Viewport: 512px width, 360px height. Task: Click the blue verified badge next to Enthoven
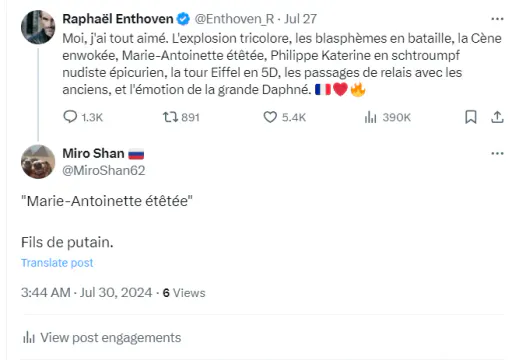183,19
